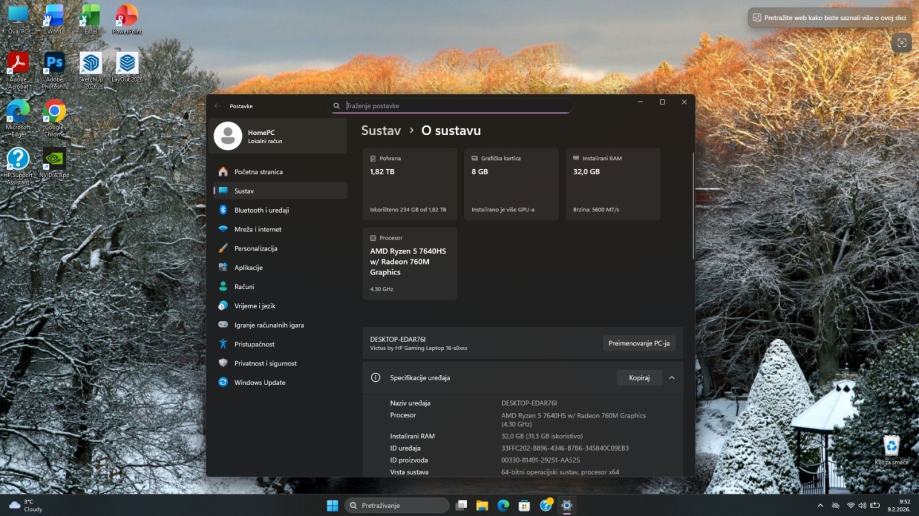The image size is (919, 516).
Task: Click the volume speaker tray icon
Action: (x=862, y=505)
